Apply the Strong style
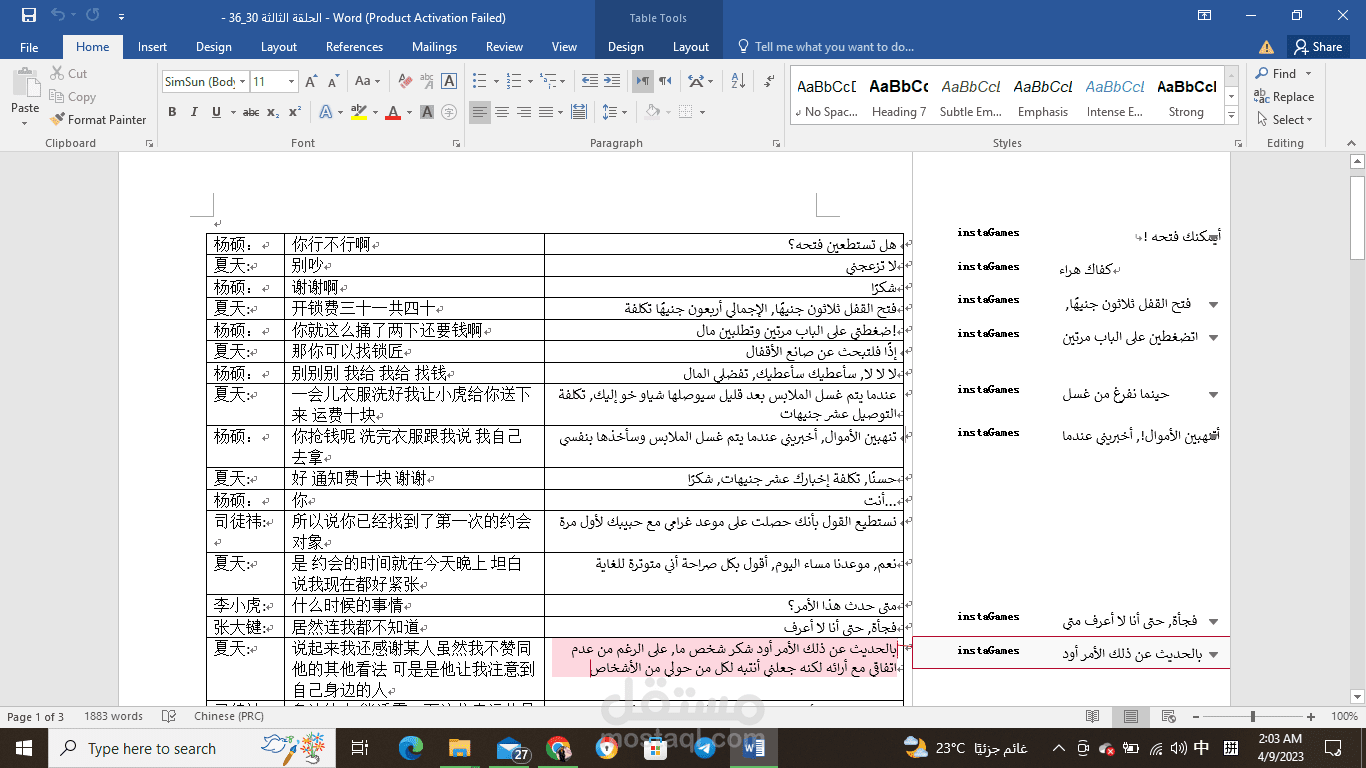 pos(1186,97)
